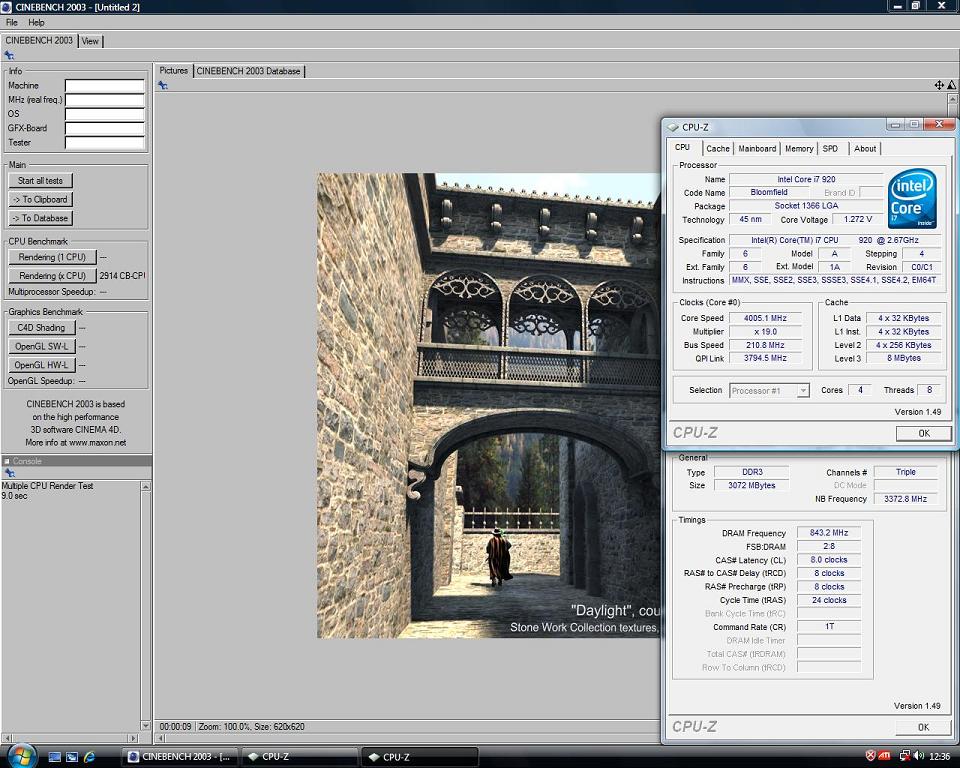
Task: Switch to the View tab in CINEBENCH
Action: [90, 41]
